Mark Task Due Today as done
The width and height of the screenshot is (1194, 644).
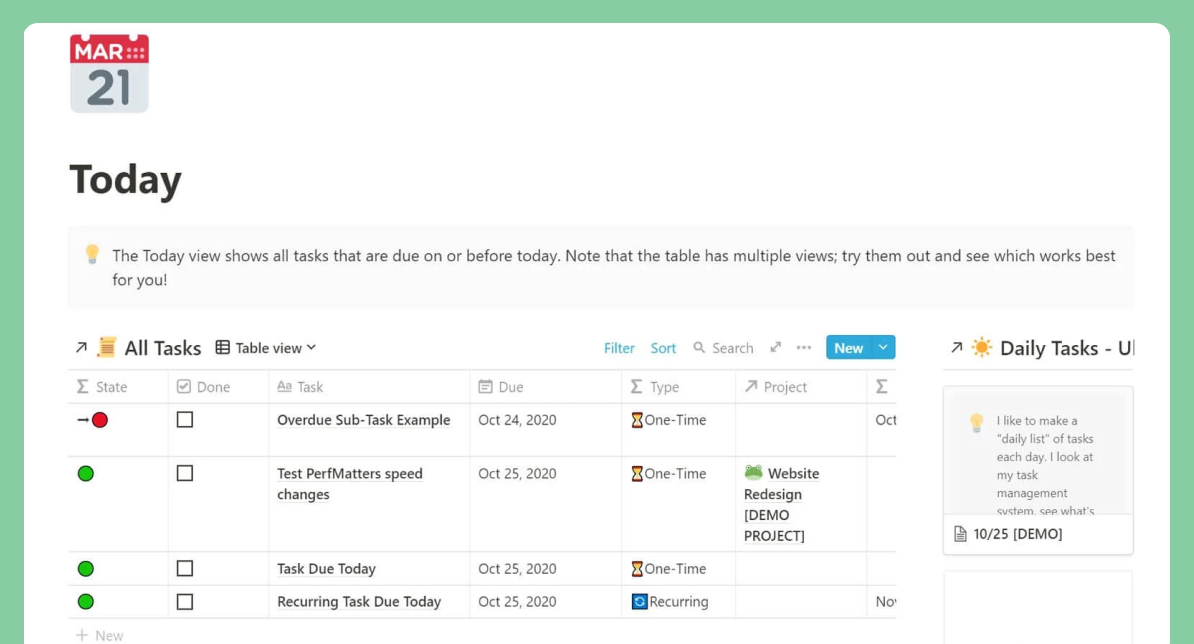[x=184, y=568]
